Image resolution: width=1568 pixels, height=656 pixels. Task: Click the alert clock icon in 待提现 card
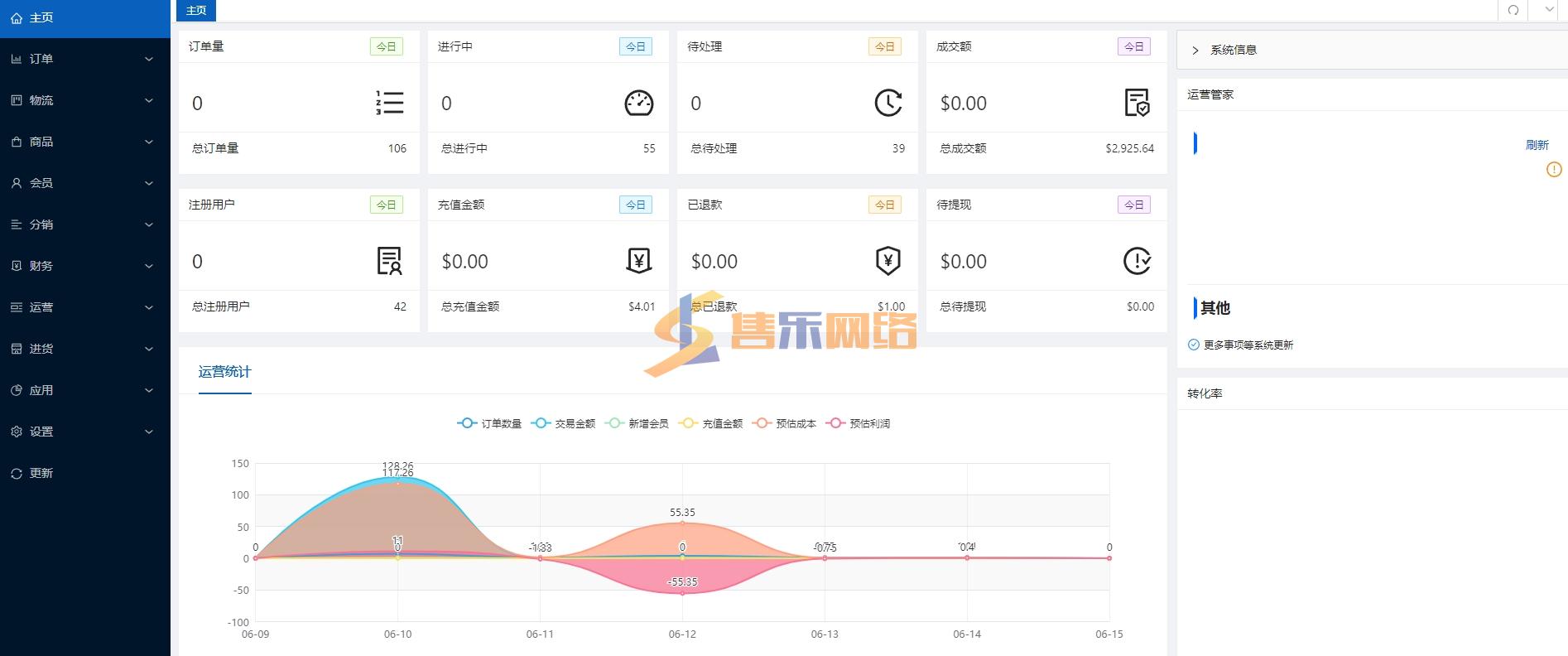(1137, 261)
